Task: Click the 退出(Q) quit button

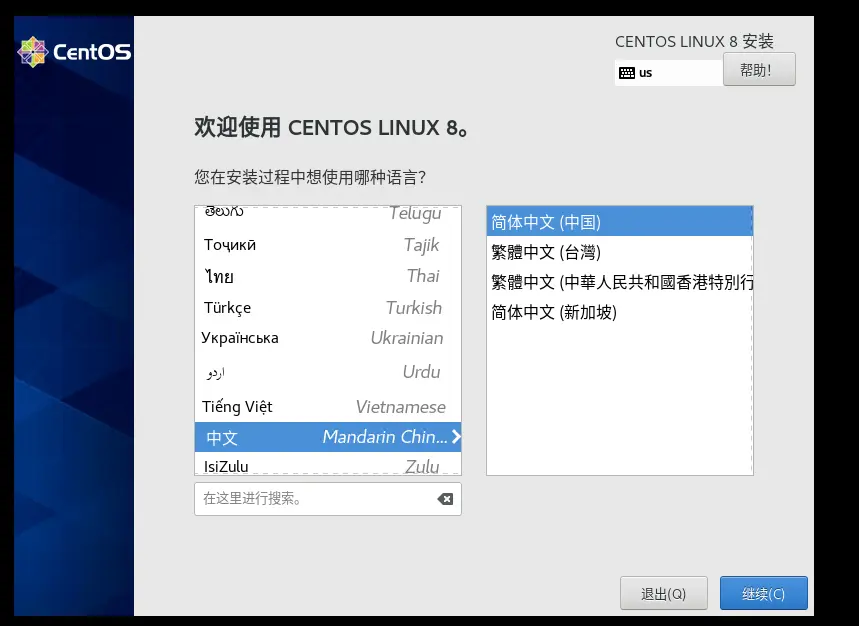Action: [663, 593]
